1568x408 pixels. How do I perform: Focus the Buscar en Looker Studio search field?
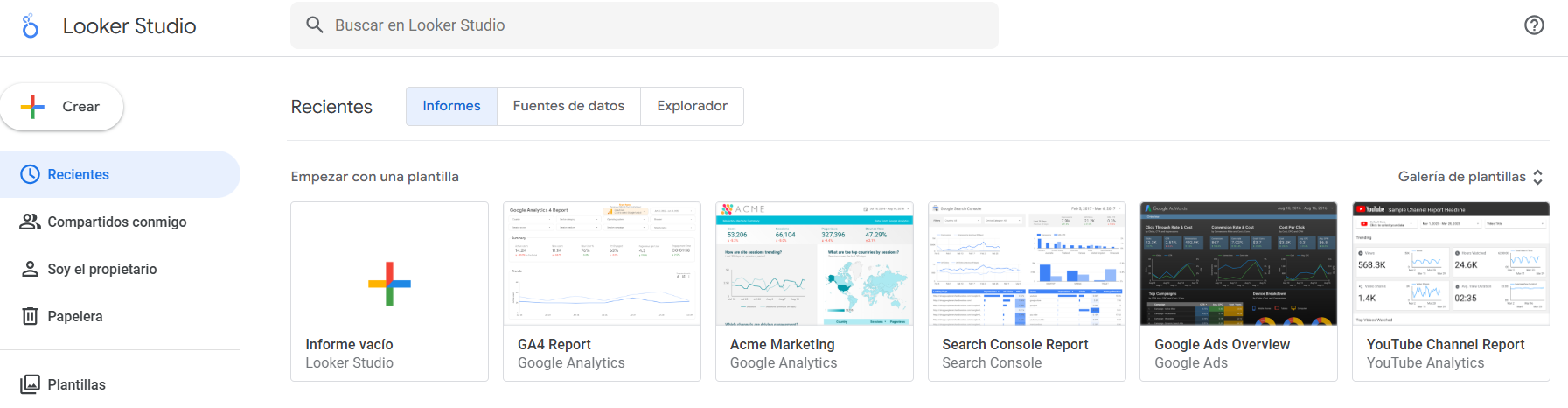[x=645, y=25]
